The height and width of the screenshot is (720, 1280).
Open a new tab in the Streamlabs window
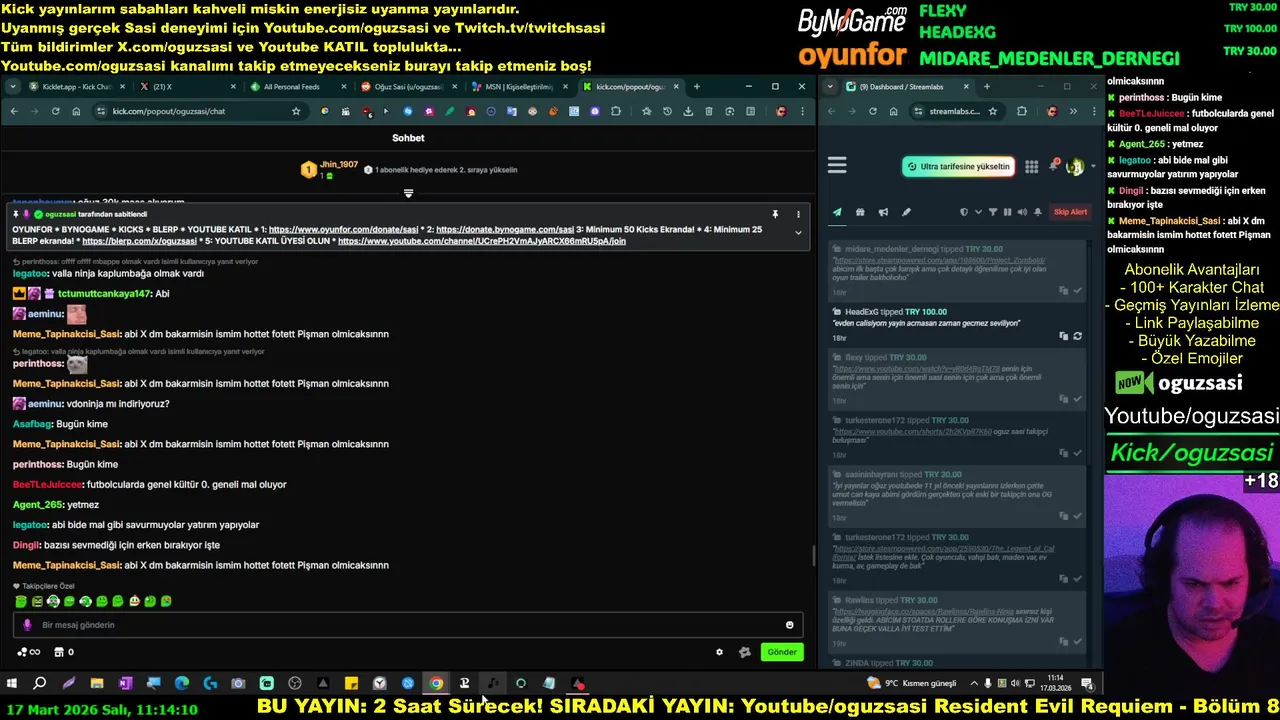[x=986, y=87]
